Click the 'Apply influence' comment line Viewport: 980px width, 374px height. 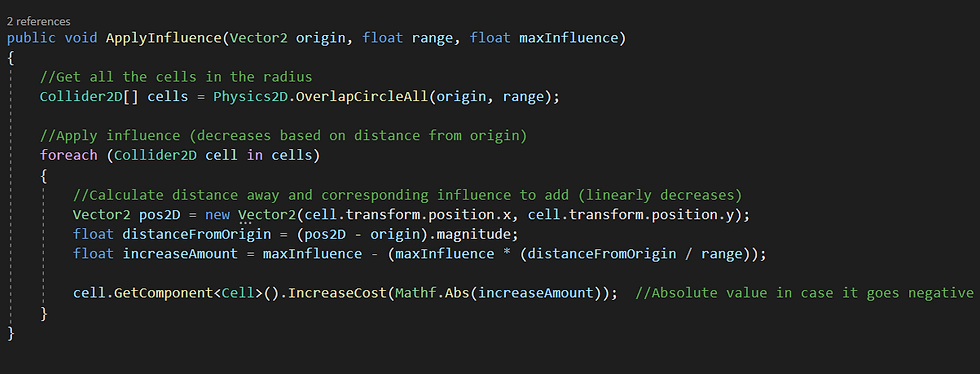point(283,136)
